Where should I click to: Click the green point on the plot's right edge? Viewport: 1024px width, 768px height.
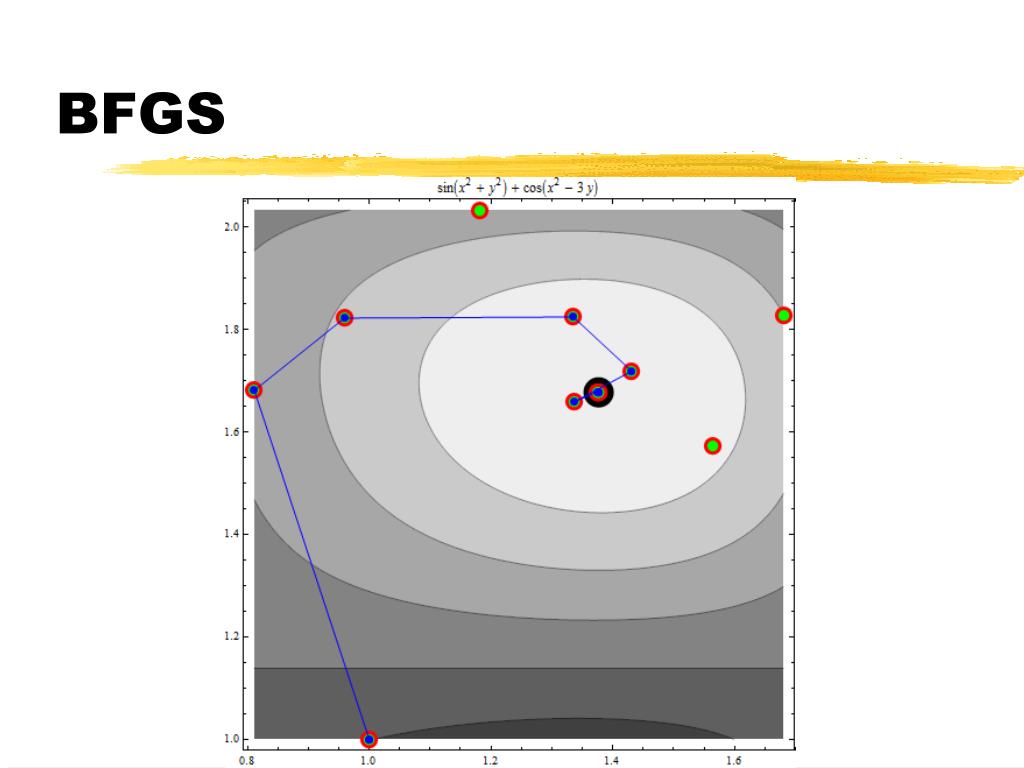(x=784, y=315)
